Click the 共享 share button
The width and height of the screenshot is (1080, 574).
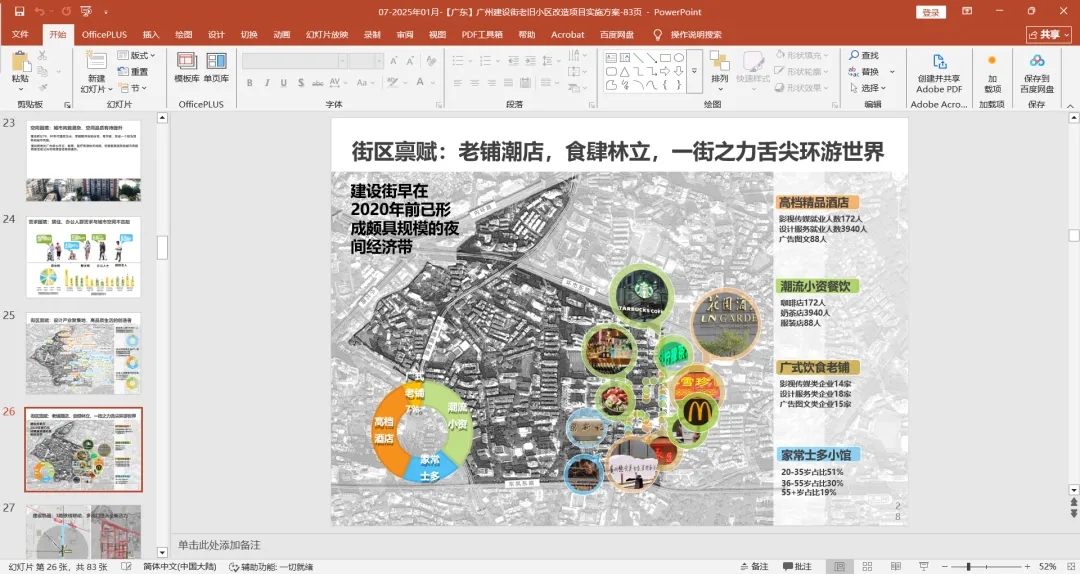pyautogui.click(x=1047, y=34)
